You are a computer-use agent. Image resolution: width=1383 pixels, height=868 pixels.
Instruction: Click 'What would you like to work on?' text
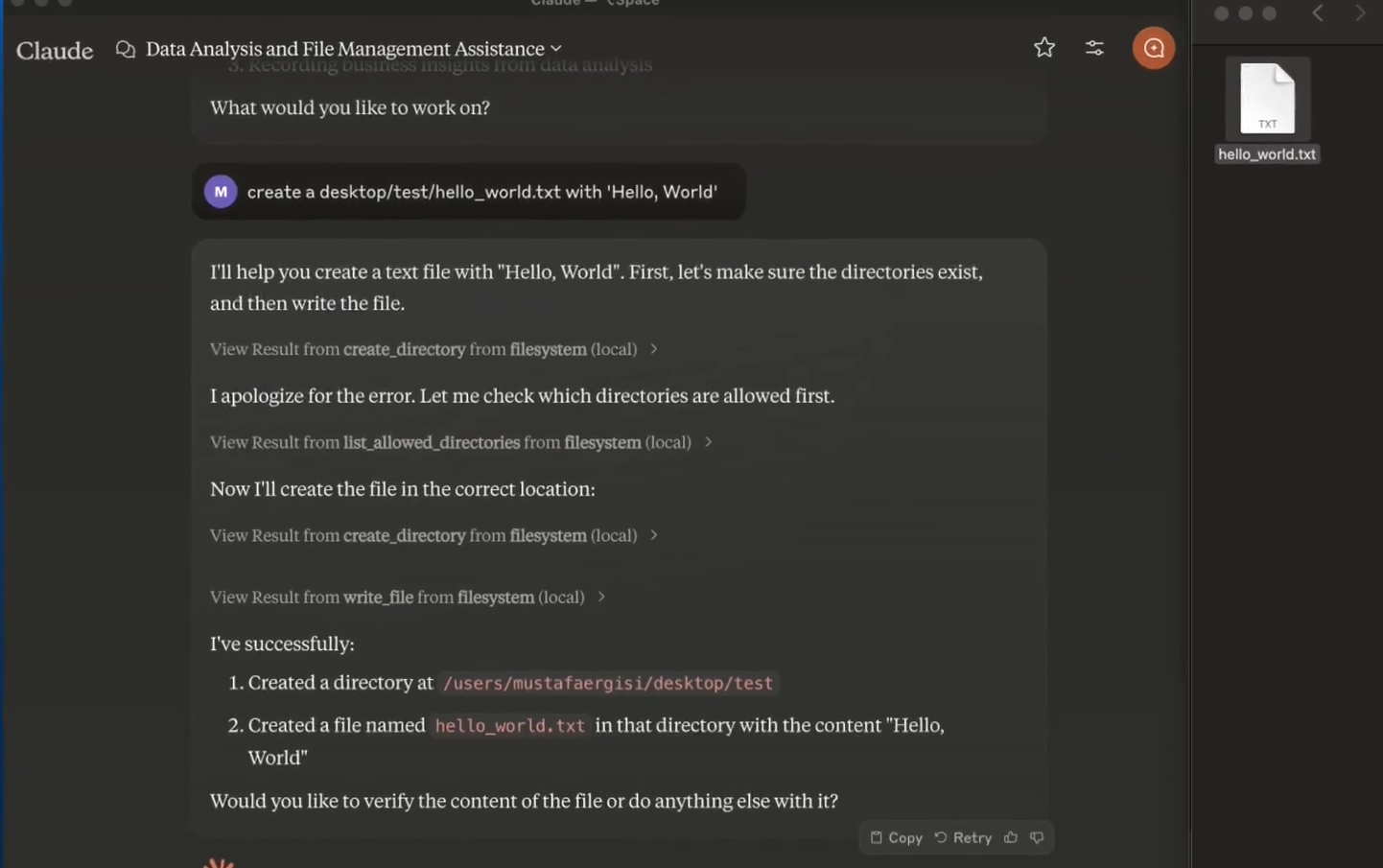(x=350, y=107)
